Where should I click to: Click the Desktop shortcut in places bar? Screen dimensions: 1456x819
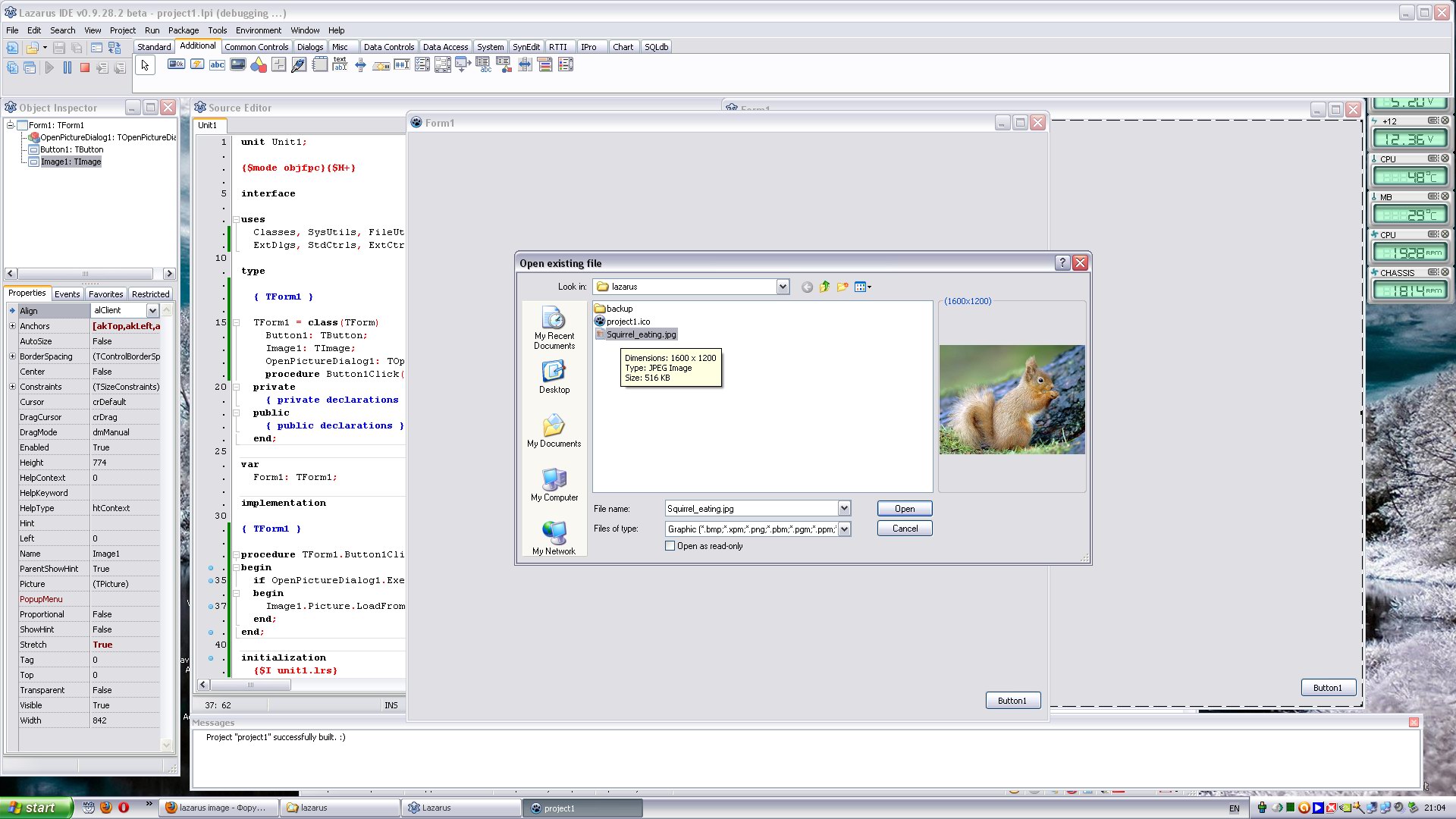(x=554, y=377)
